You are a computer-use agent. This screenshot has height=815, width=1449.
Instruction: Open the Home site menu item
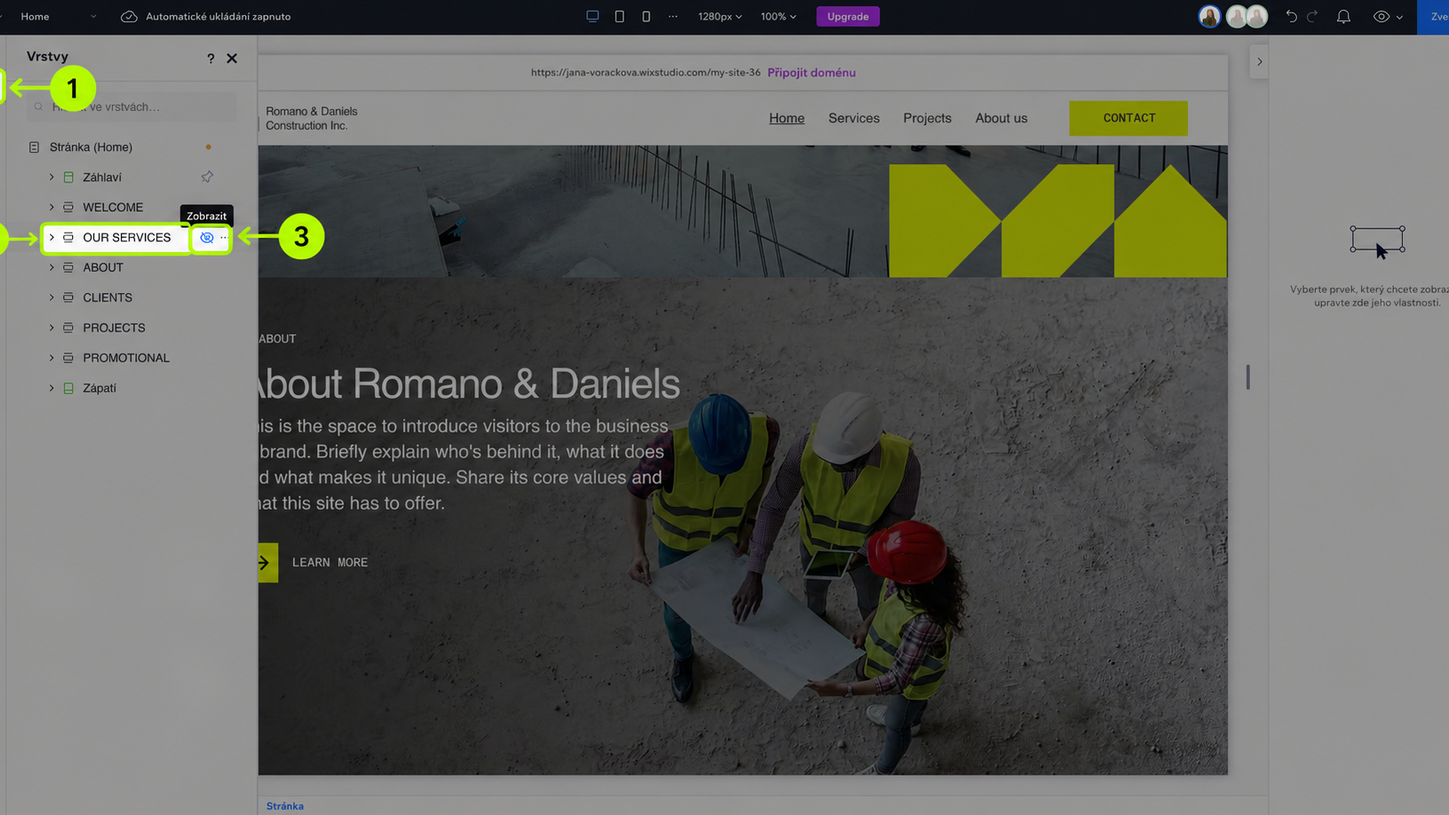(787, 118)
